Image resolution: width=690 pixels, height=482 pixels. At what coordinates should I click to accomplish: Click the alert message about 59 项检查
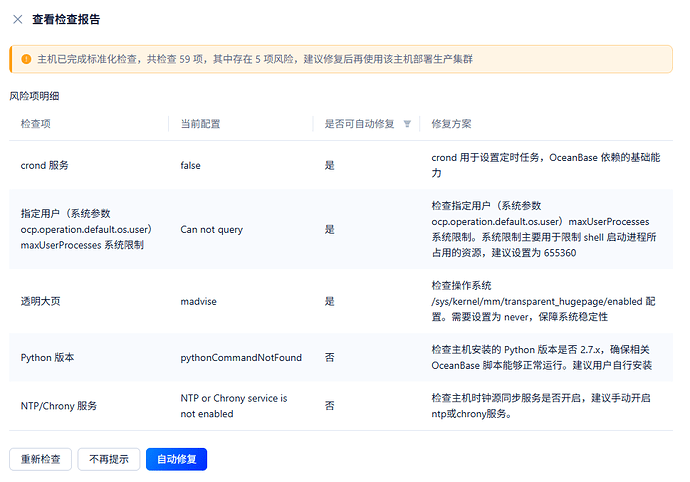click(255, 59)
